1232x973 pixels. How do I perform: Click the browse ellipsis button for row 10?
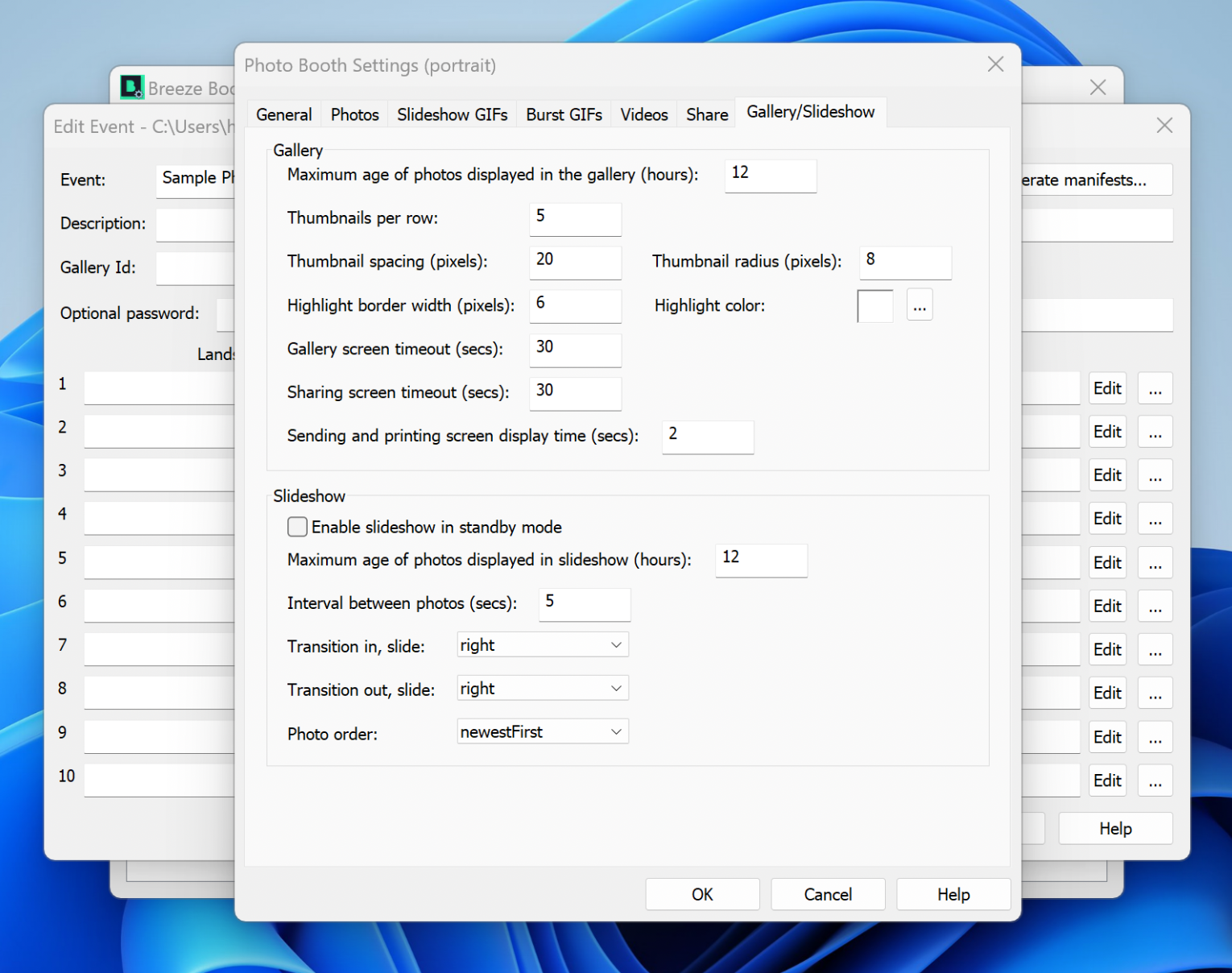1155,780
